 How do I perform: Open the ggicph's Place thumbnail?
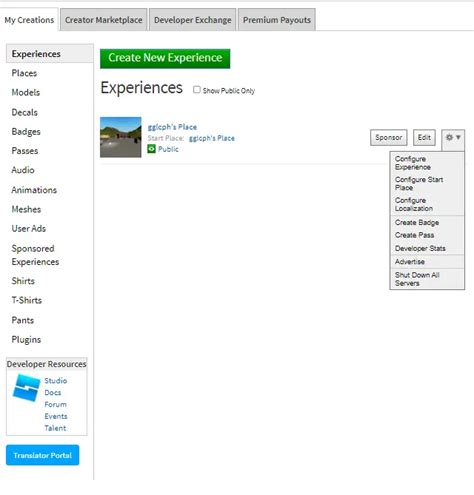pyautogui.click(x=121, y=137)
